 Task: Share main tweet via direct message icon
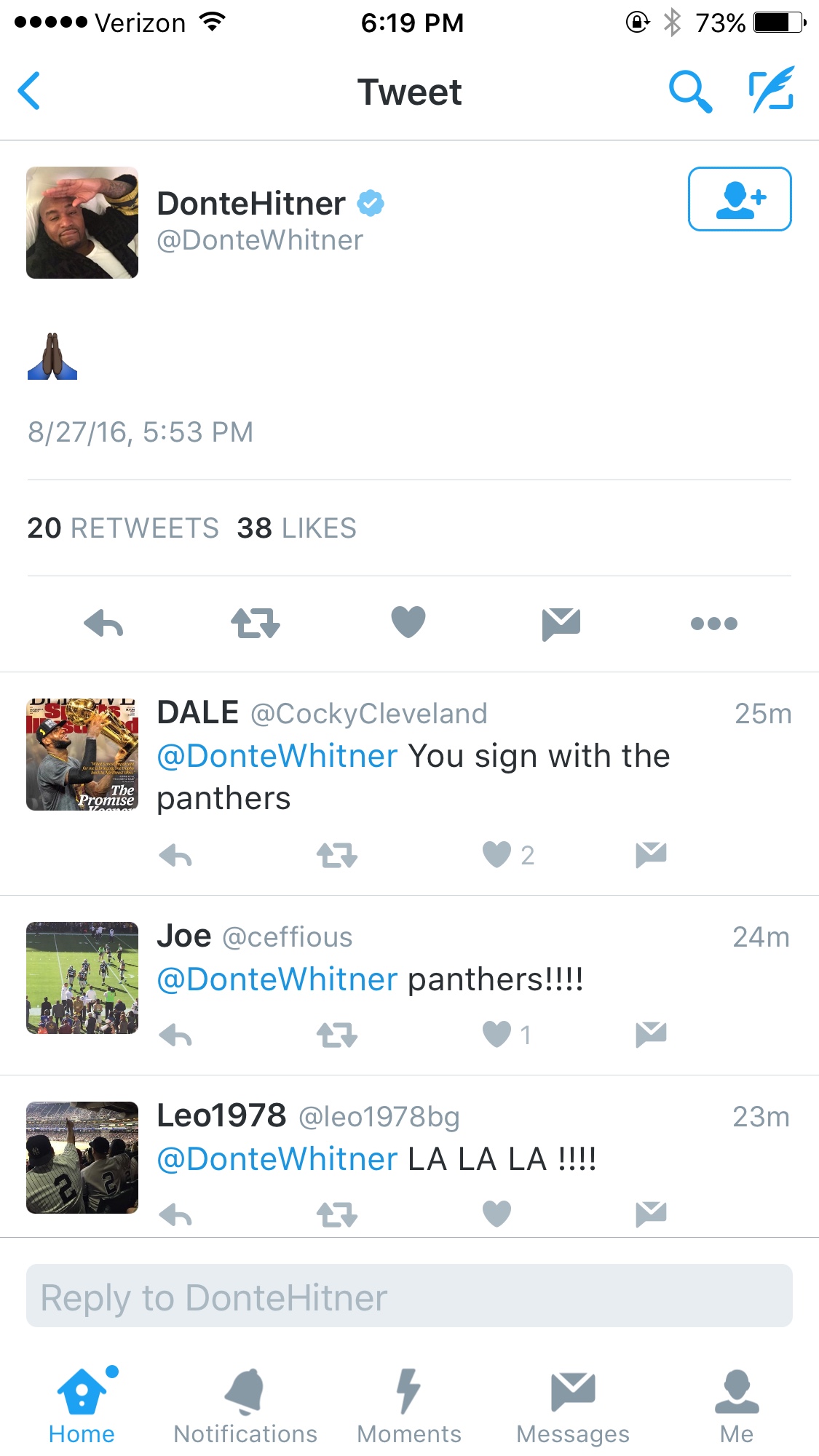[x=561, y=624]
